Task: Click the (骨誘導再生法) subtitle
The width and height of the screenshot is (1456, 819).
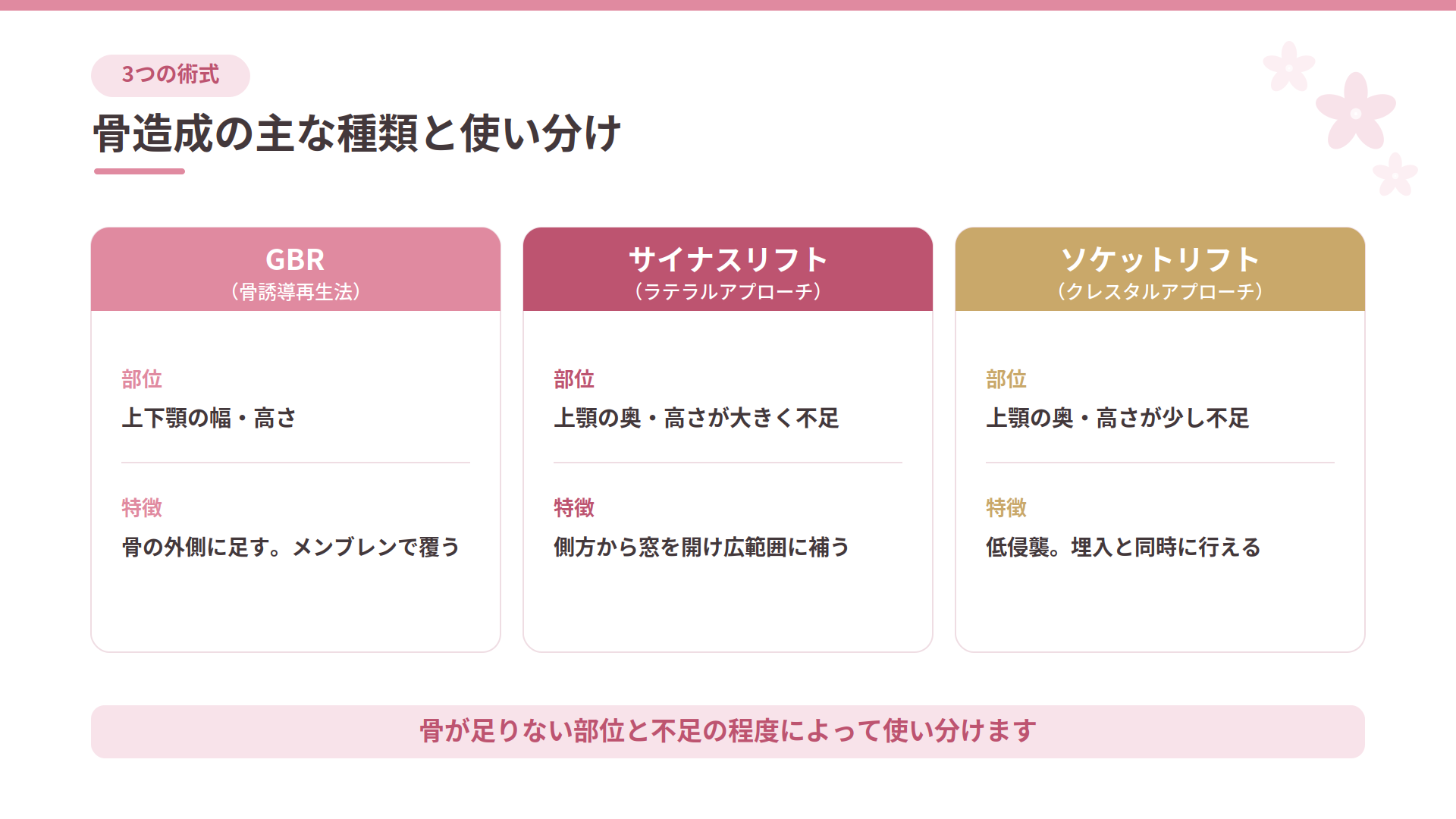Action: pyautogui.click(x=296, y=292)
